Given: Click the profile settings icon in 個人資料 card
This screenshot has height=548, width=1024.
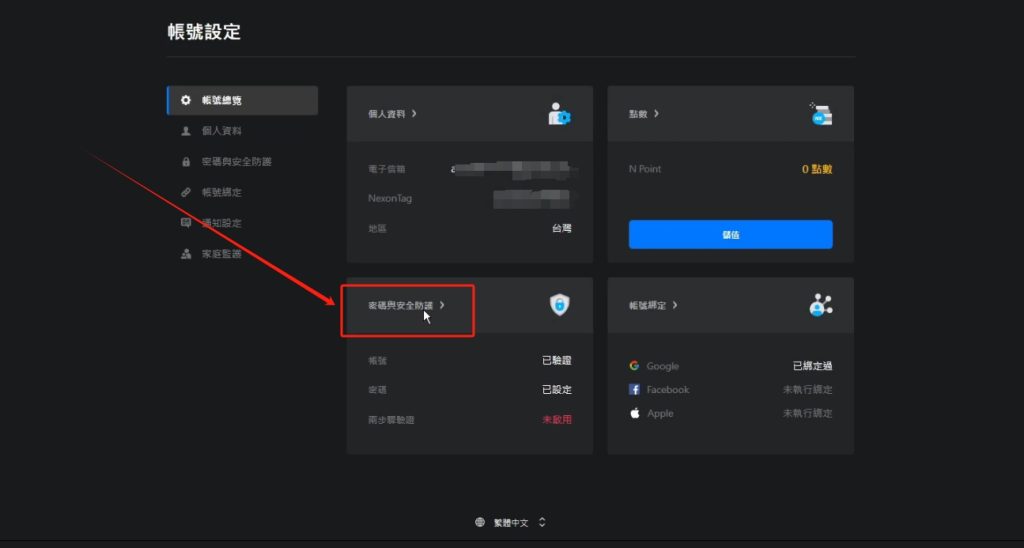Looking at the screenshot, I should pos(559,114).
